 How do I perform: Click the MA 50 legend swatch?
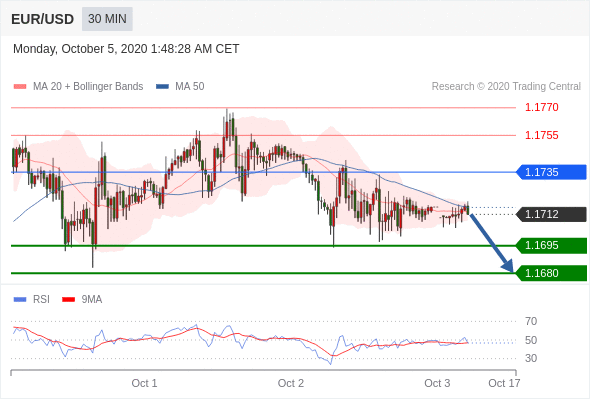click(x=162, y=87)
